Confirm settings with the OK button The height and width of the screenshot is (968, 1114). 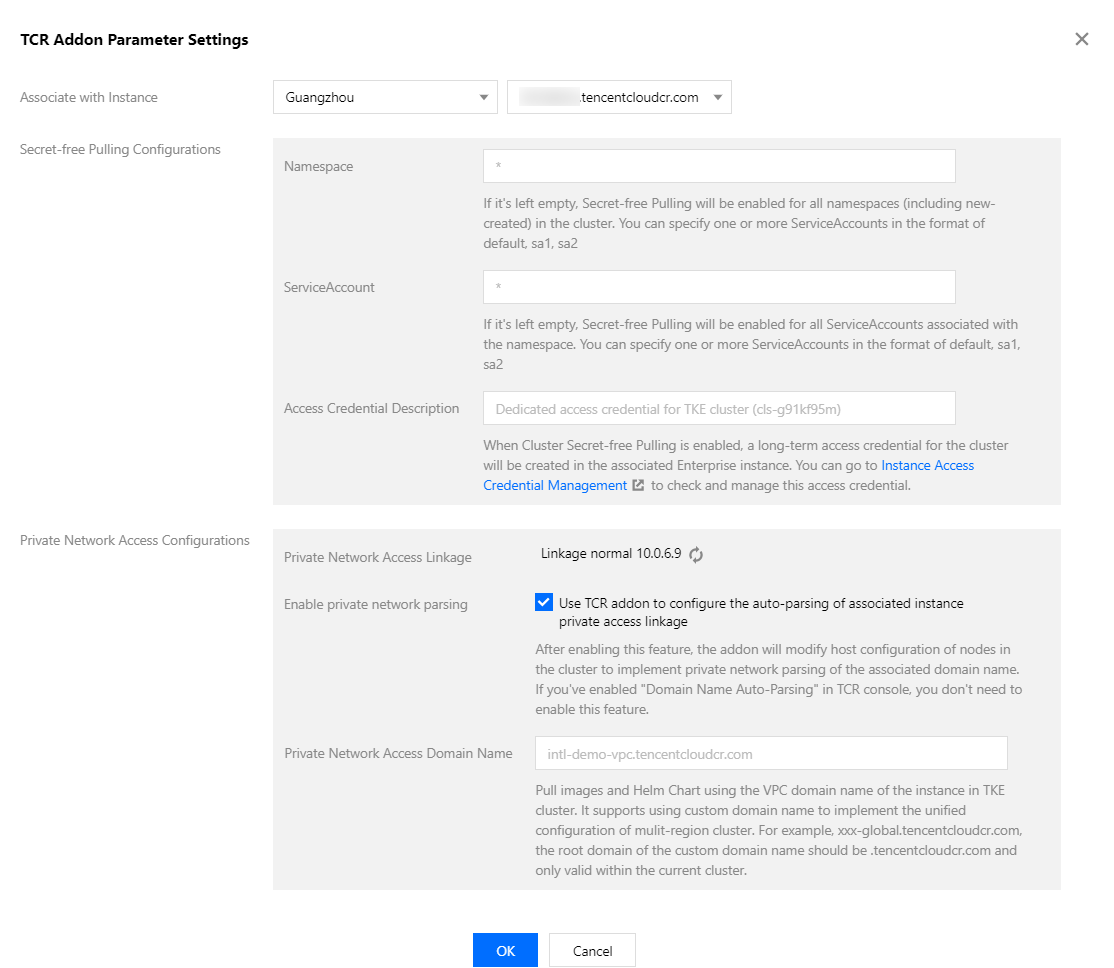[x=505, y=950]
